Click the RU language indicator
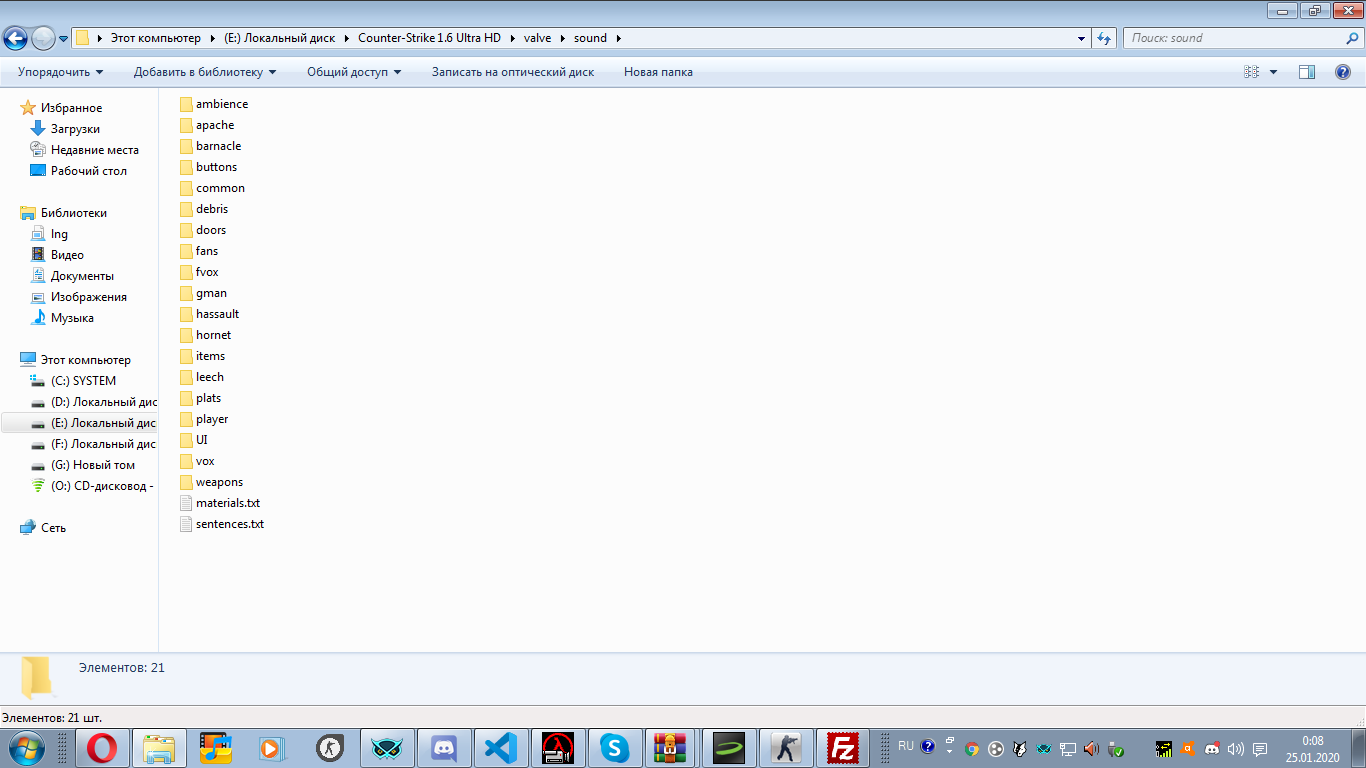 coord(906,746)
